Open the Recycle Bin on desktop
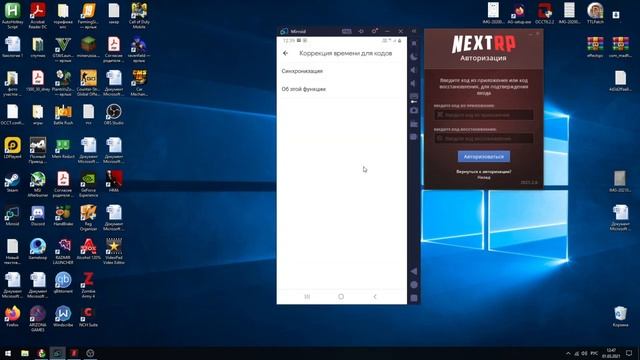 620,317
